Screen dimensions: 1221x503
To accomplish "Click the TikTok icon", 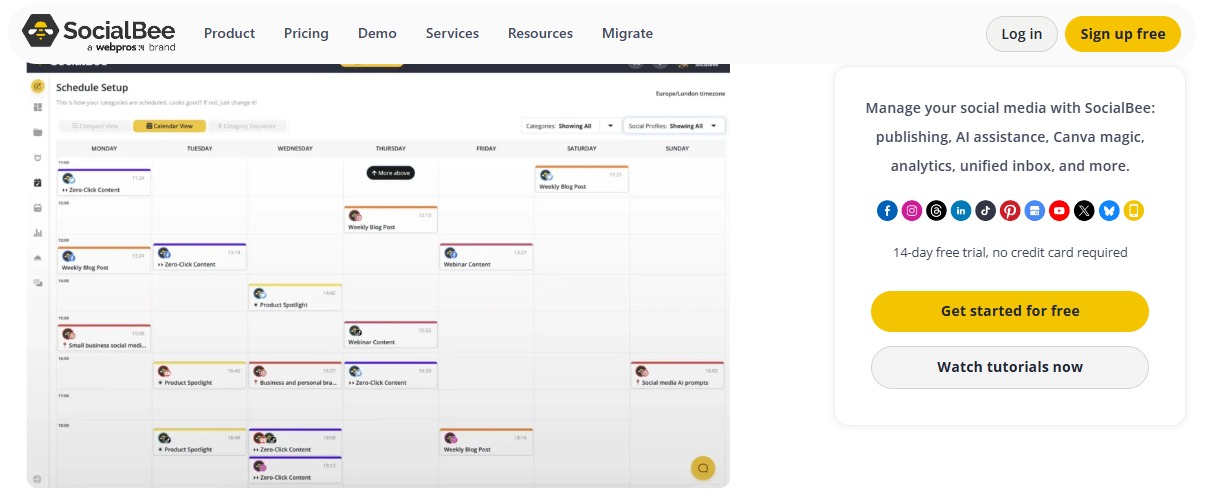I will [x=986, y=210].
